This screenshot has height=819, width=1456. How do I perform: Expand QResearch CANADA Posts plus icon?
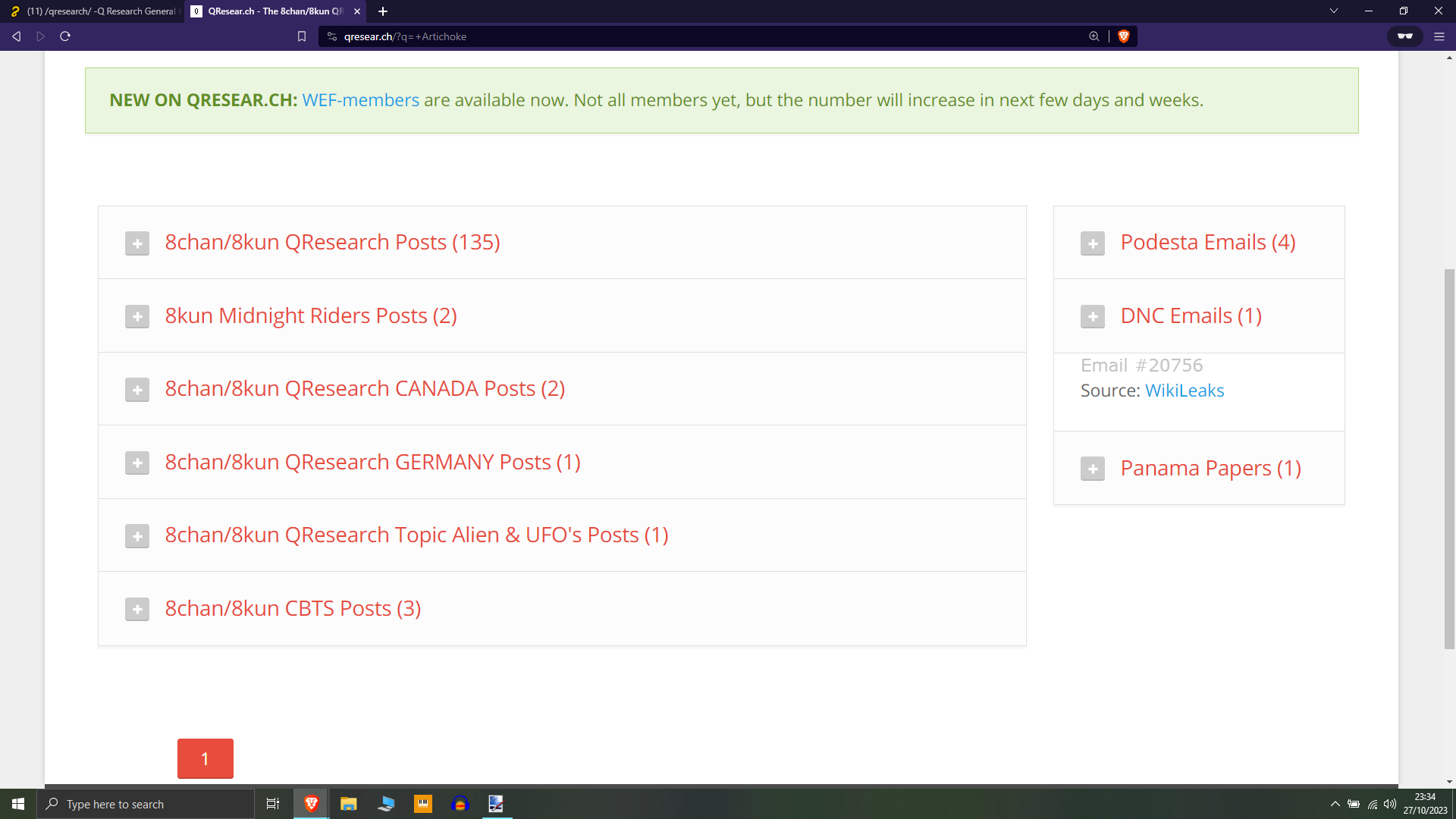click(x=137, y=390)
